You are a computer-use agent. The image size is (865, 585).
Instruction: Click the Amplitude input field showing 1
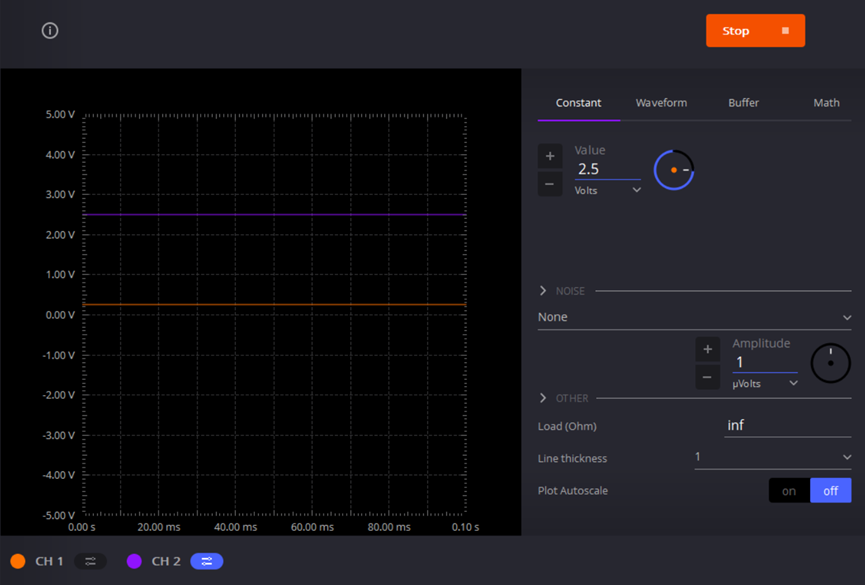point(765,363)
